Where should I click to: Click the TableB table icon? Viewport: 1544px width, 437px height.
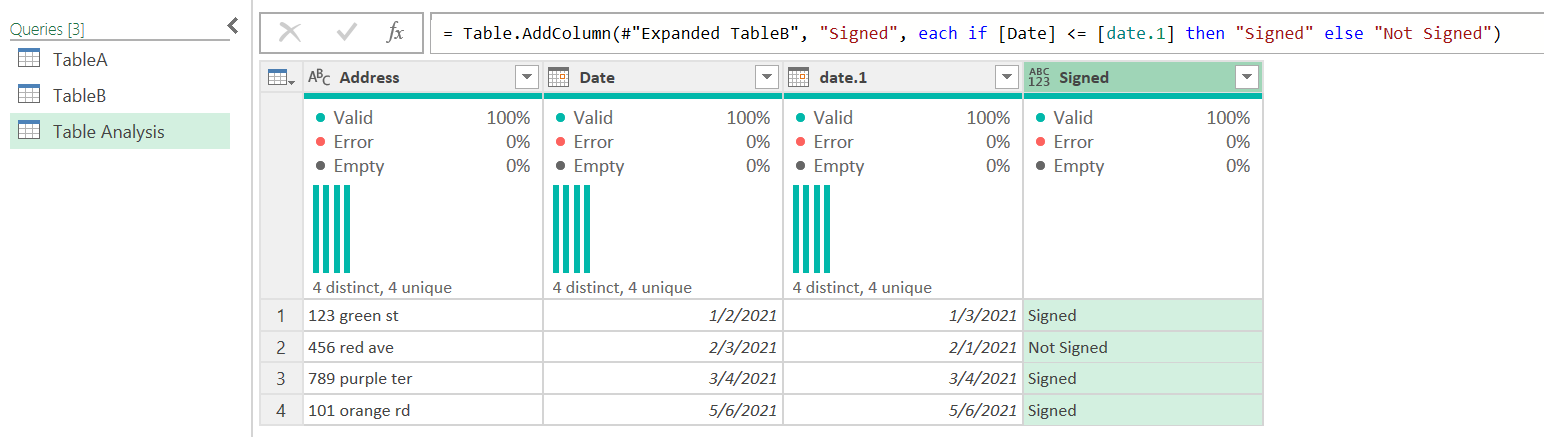[x=30, y=95]
